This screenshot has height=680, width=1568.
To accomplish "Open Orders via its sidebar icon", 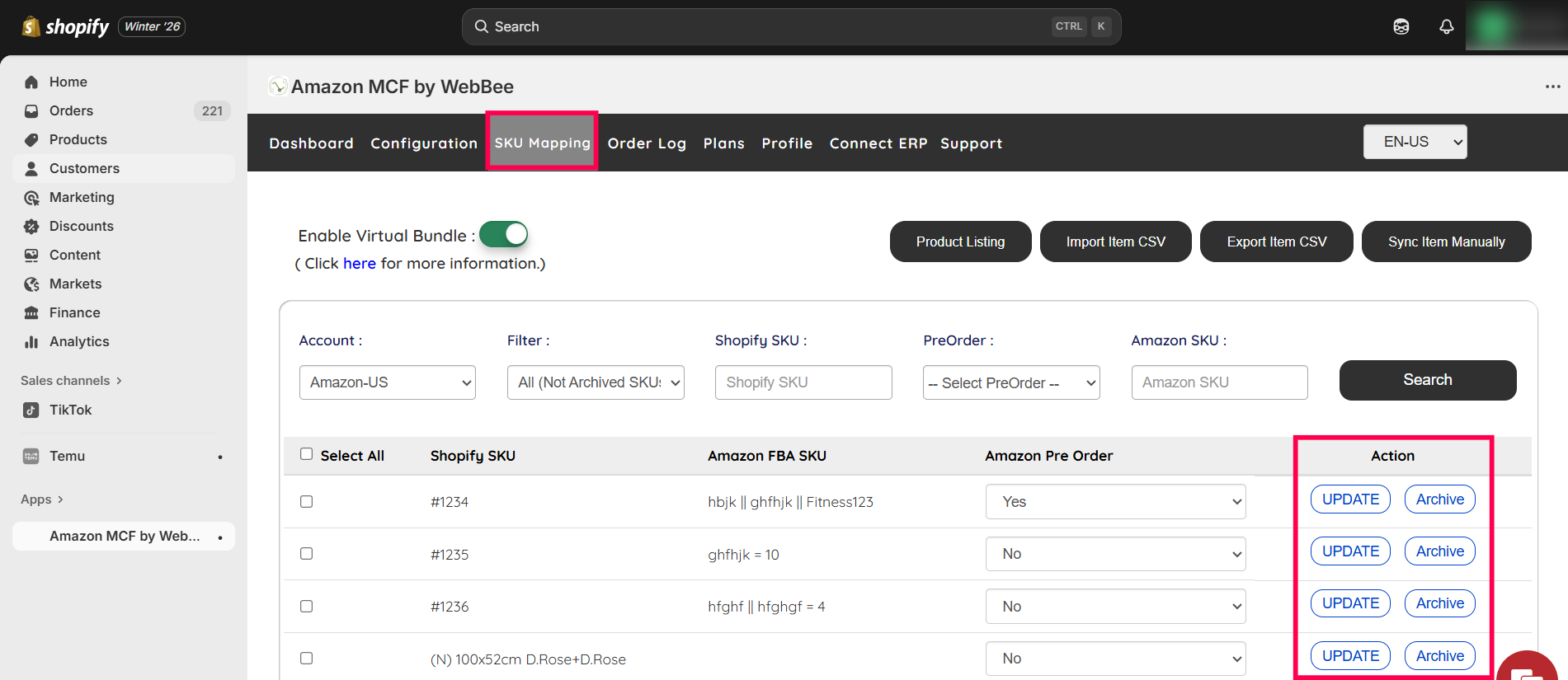I will pos(31,111).
